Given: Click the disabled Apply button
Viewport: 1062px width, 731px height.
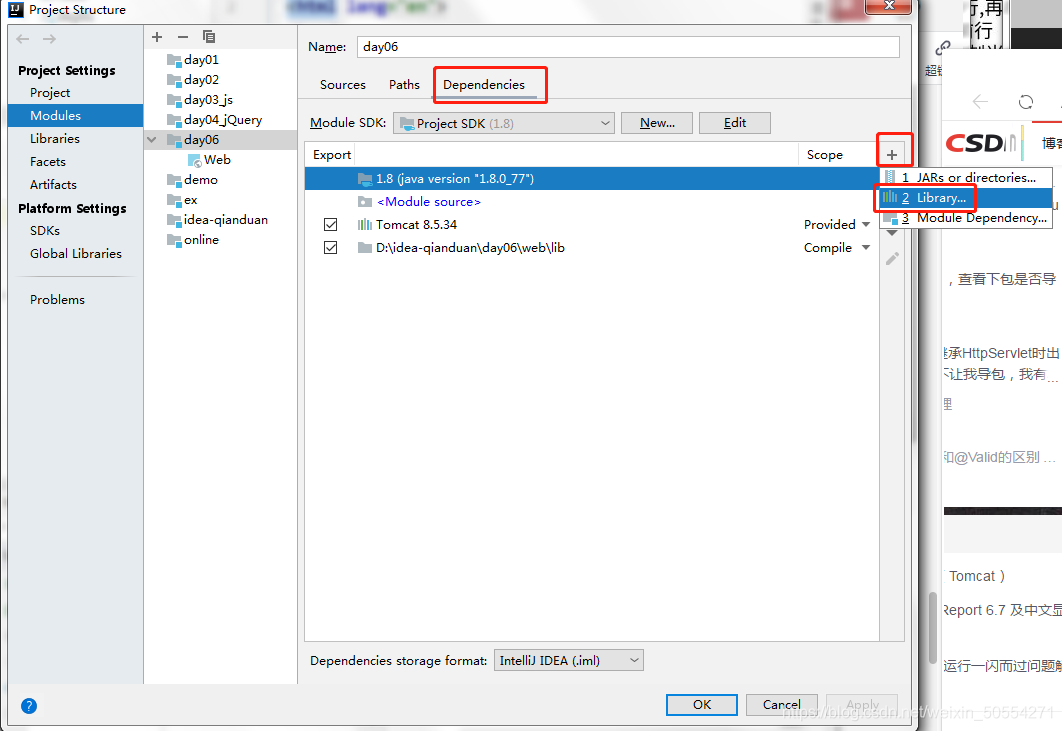Looking at the screenshot, I should pos(862,705).
